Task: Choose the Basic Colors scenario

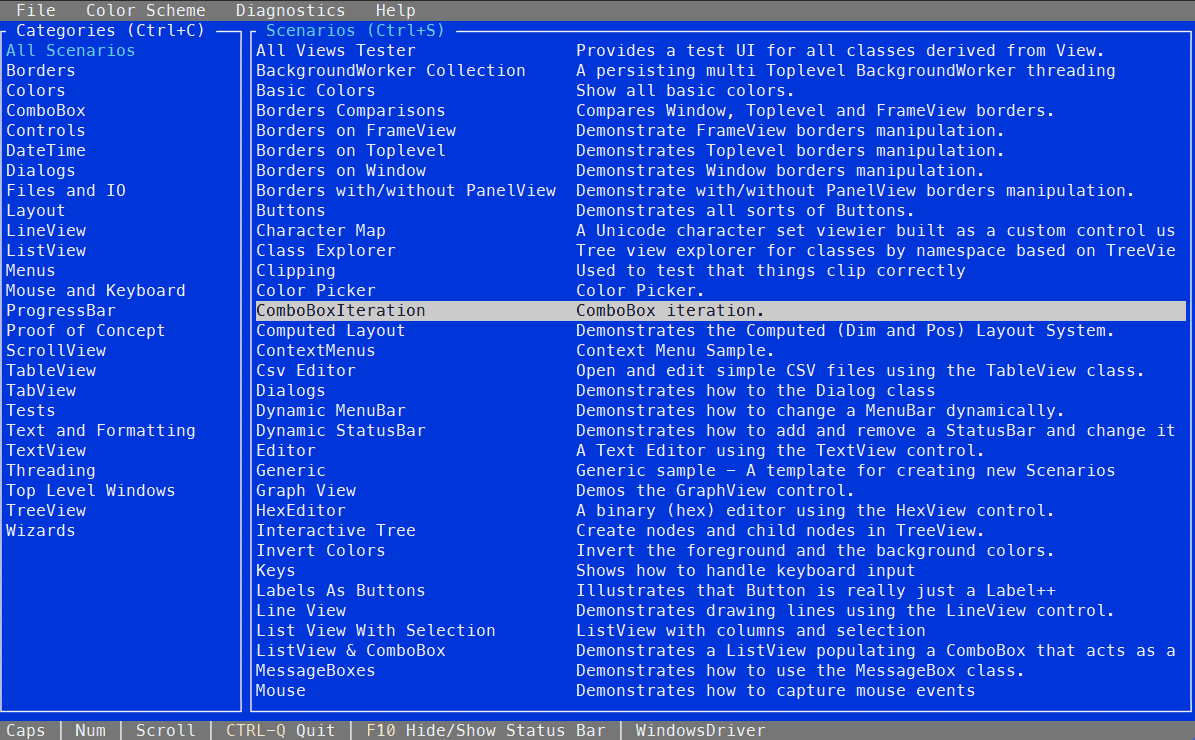Action: coord(316,90)
